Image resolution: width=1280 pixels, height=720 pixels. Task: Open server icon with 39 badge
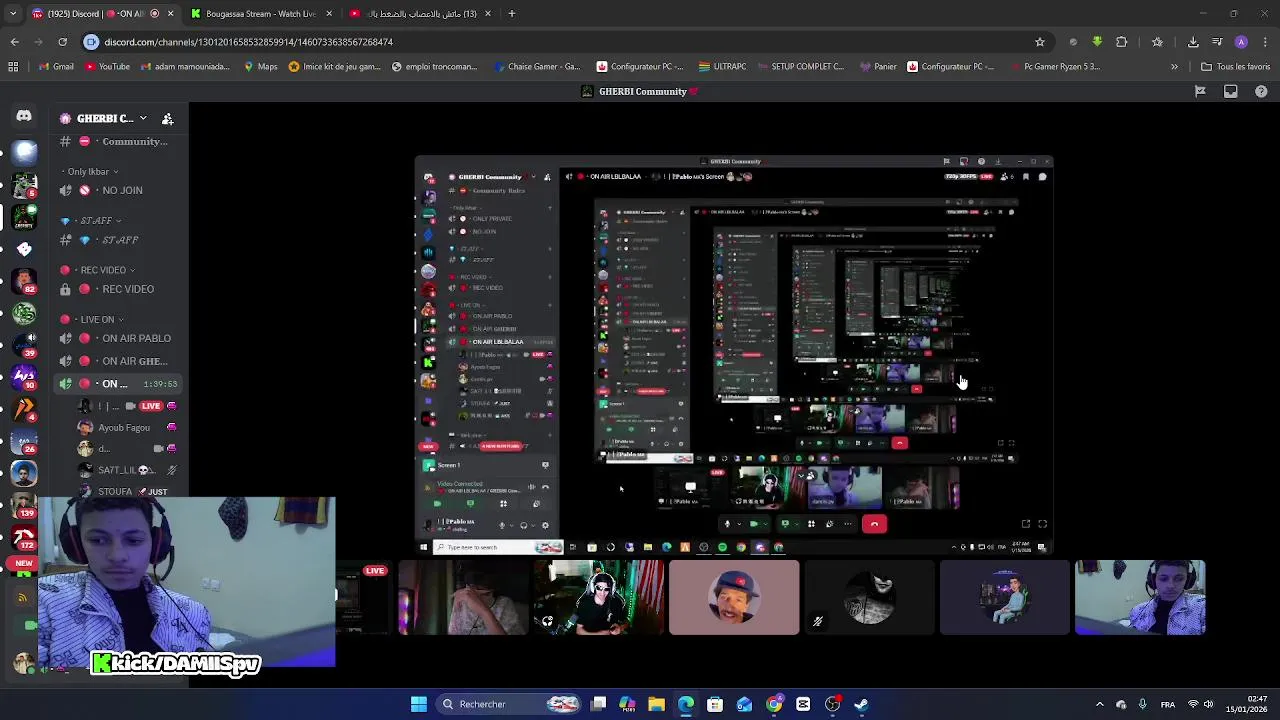pos(24,345)
